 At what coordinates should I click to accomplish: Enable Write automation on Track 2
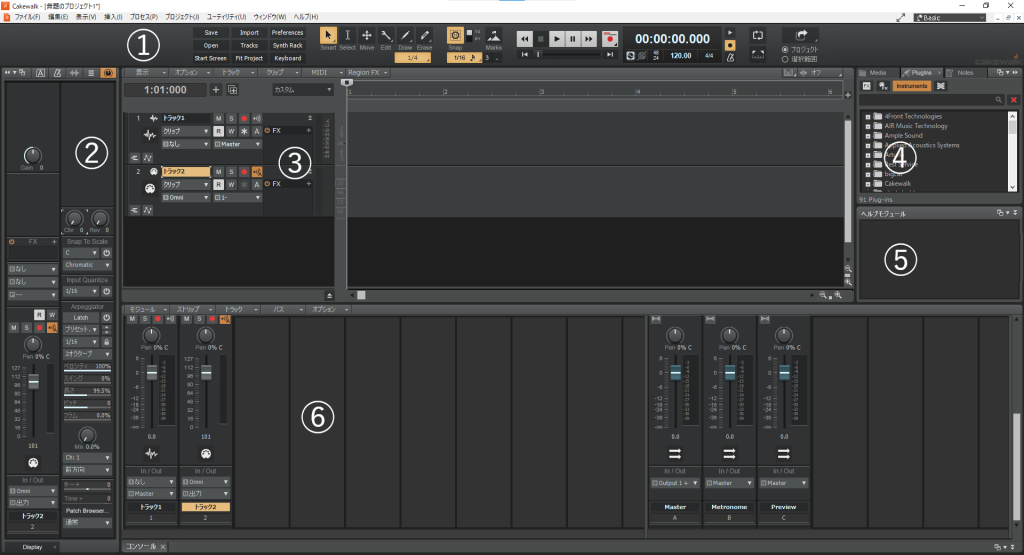[231, 185]
